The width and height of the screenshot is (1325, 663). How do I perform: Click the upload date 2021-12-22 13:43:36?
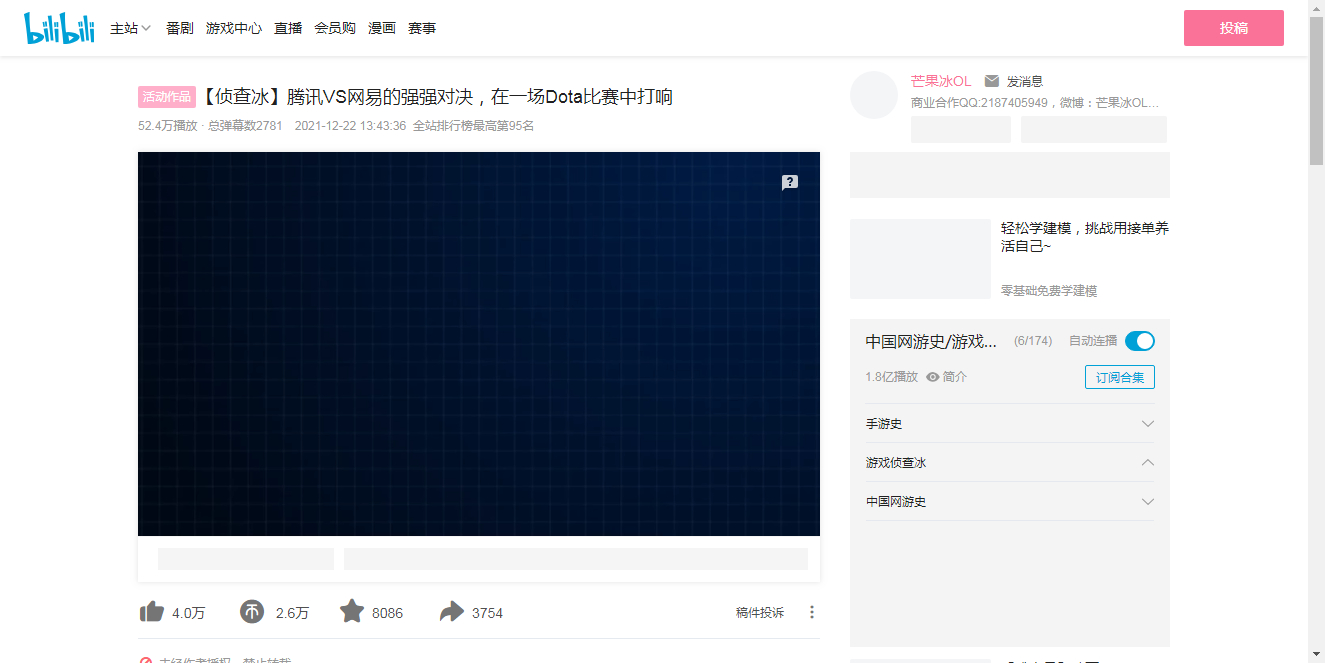pyautogui.click(x=351, y=126)
